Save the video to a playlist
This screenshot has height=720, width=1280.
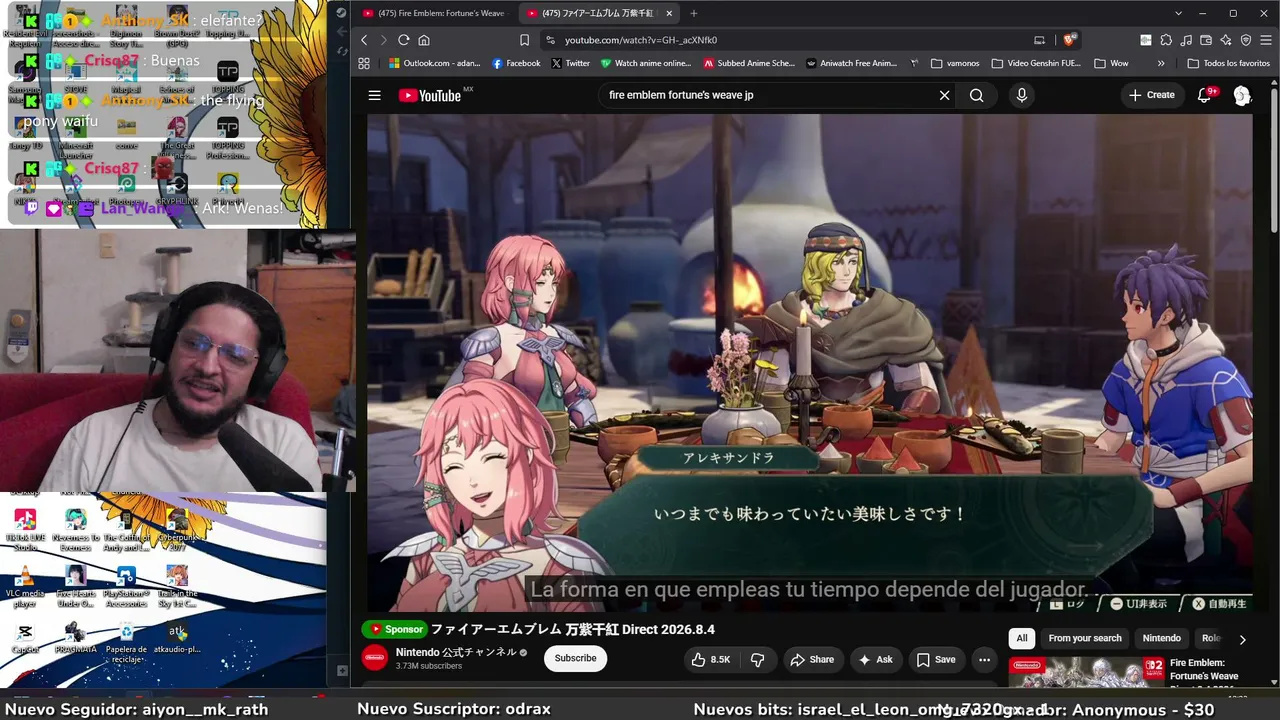(x=936, y=660)
